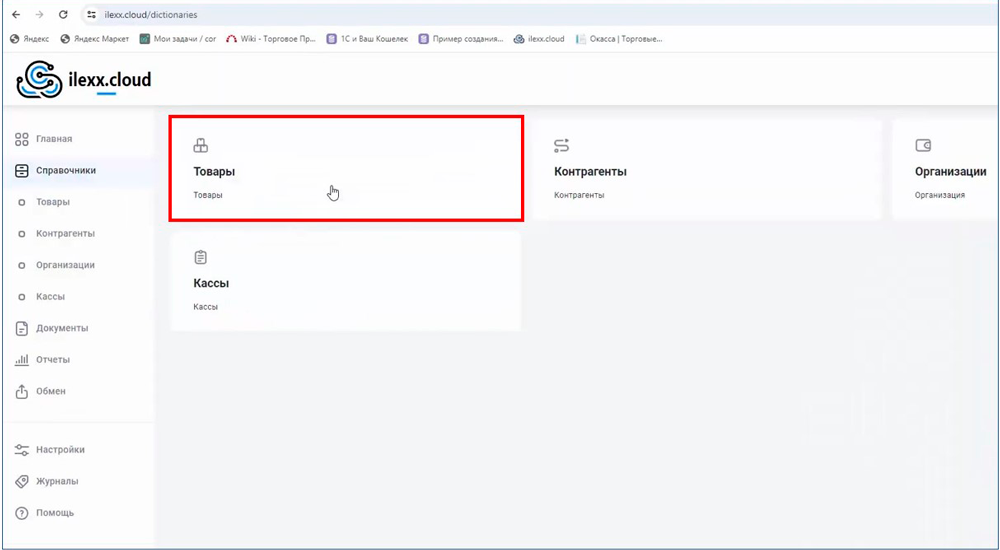Open Главная from the sidebar
1000x550 pixels.
point(53,139)
